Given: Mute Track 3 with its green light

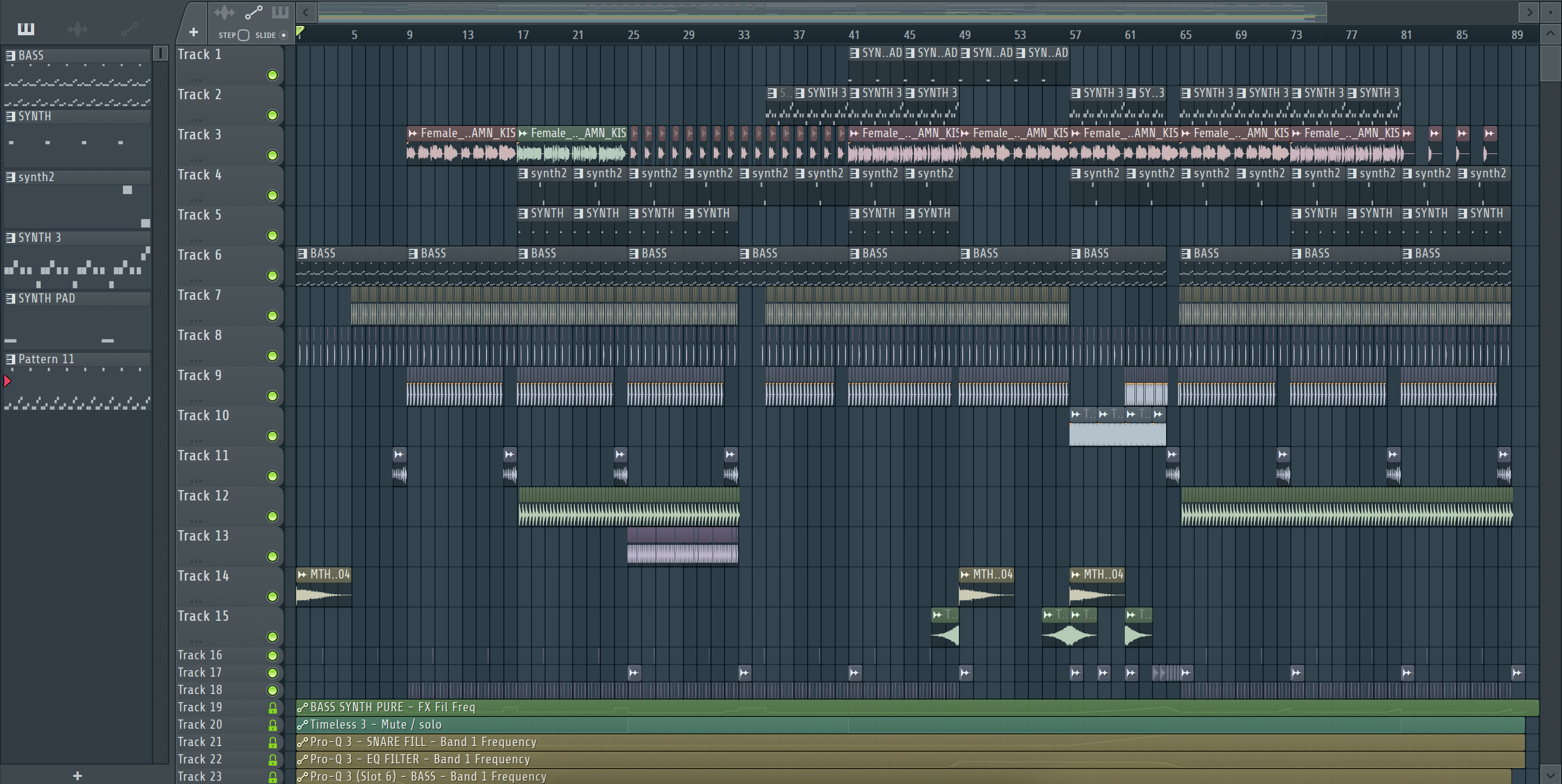Looking at the screenshot, I should point(272,155).
